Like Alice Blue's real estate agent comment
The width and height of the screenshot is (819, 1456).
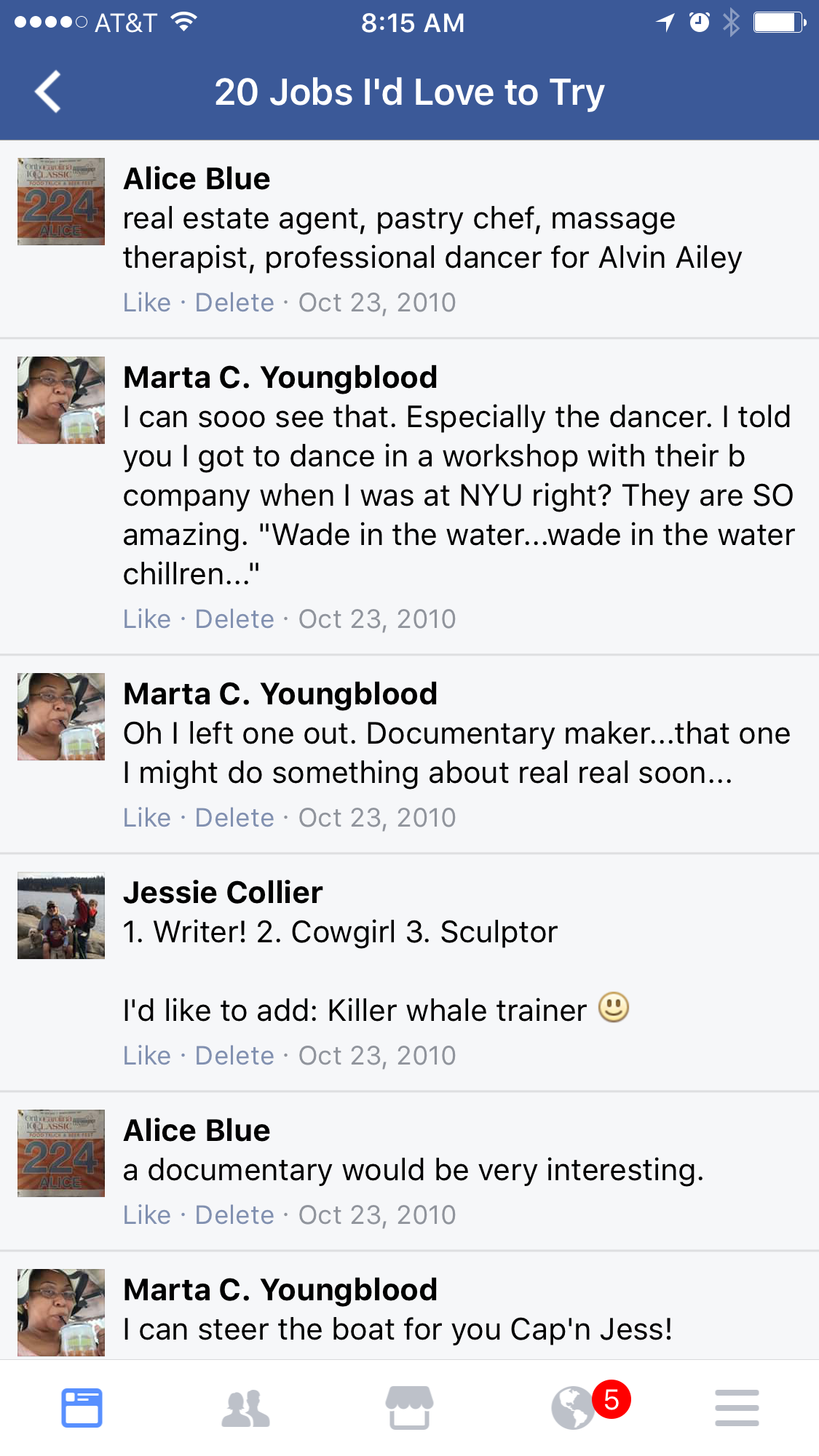point(147,303)
